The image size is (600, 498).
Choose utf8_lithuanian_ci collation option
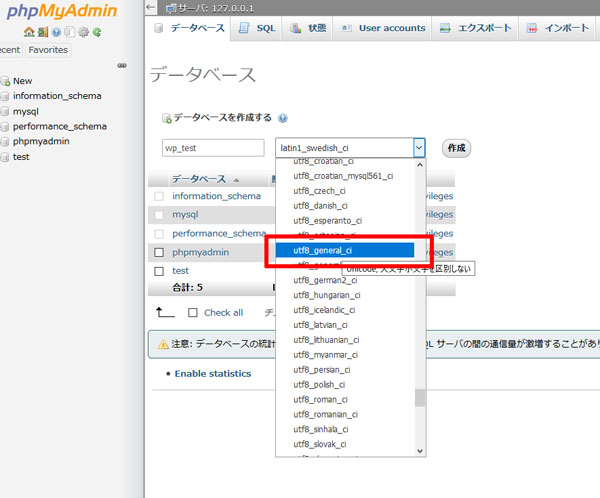coord(345,340)
